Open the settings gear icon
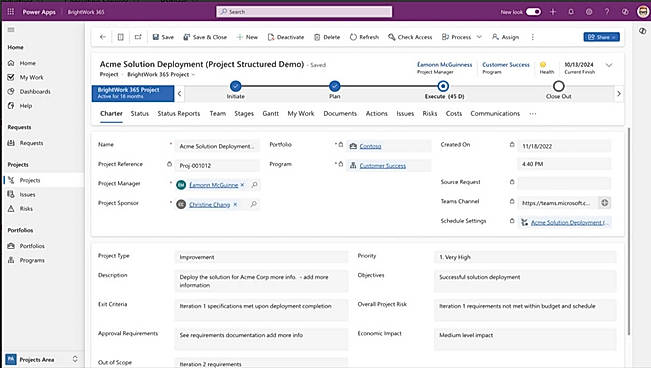The height and width of the screenshot is (368, 651). (589, 12)
